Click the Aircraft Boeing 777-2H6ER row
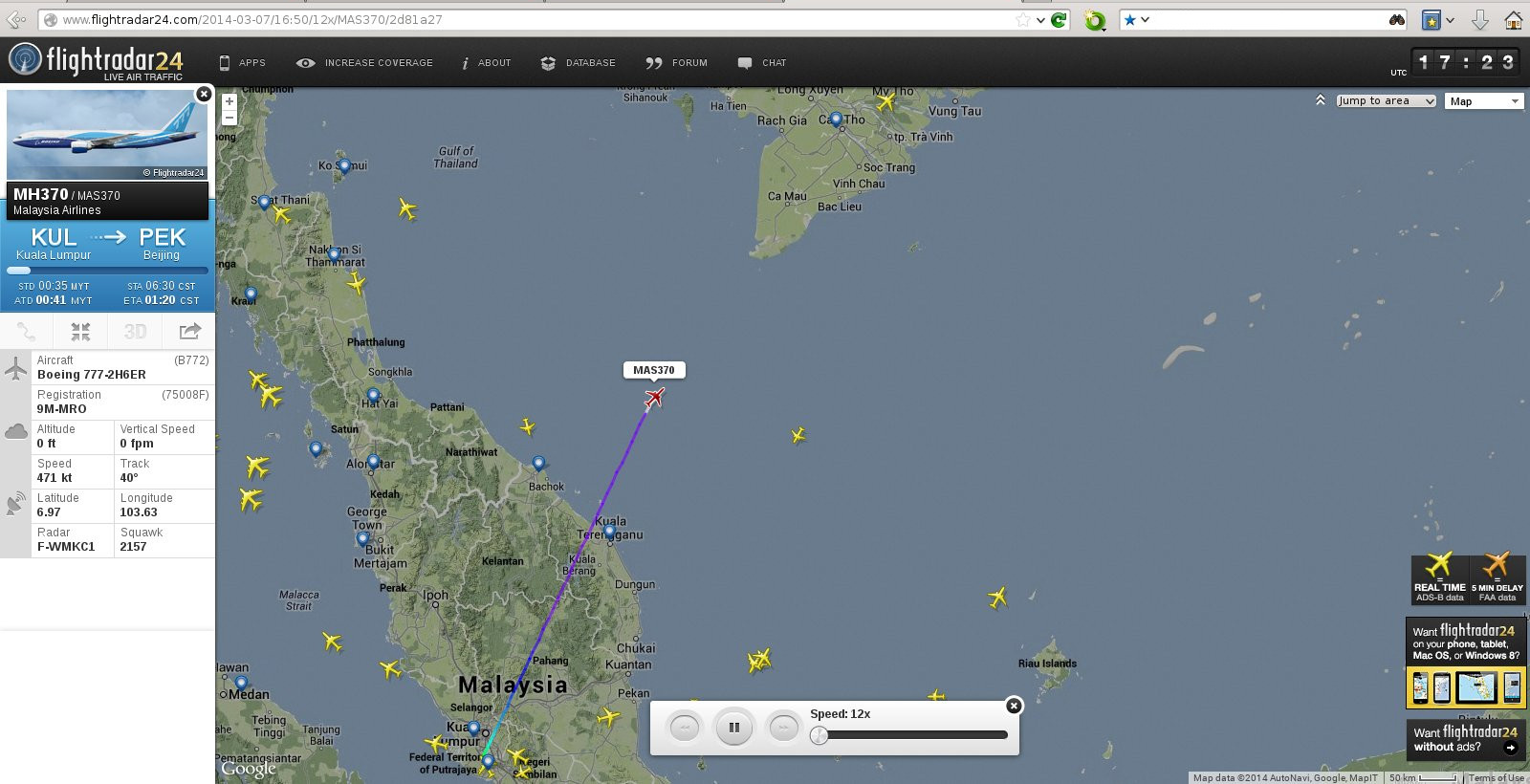The image size is (1530, 784). [123, 367]
